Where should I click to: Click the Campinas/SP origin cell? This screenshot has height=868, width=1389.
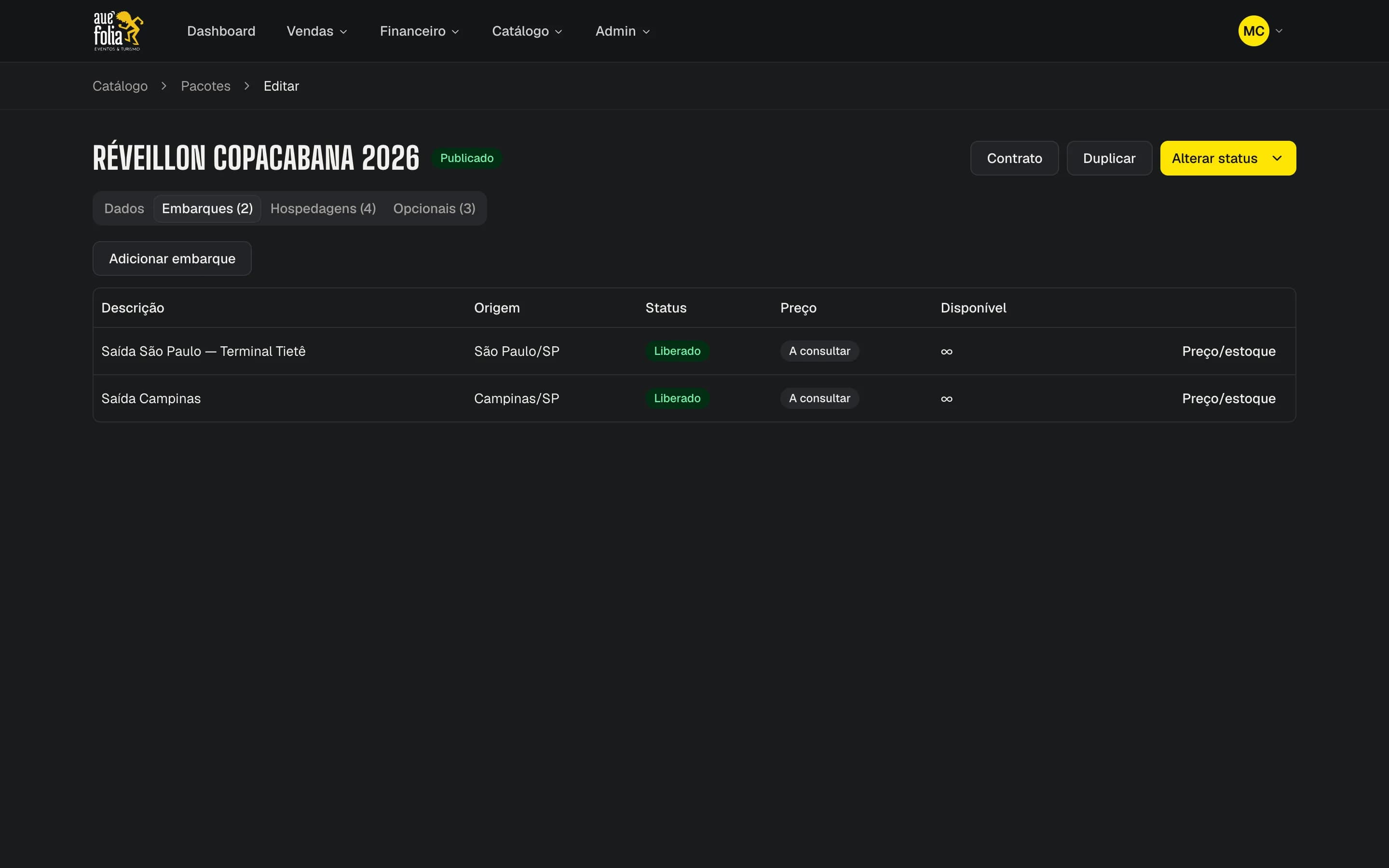pyautogui.click(x=517, y=398)
